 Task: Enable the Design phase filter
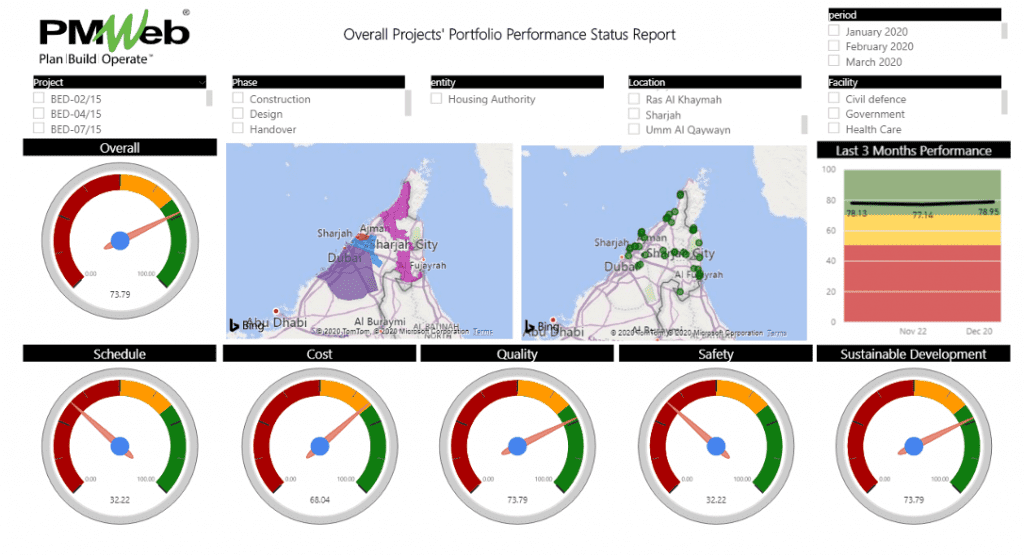238,113
